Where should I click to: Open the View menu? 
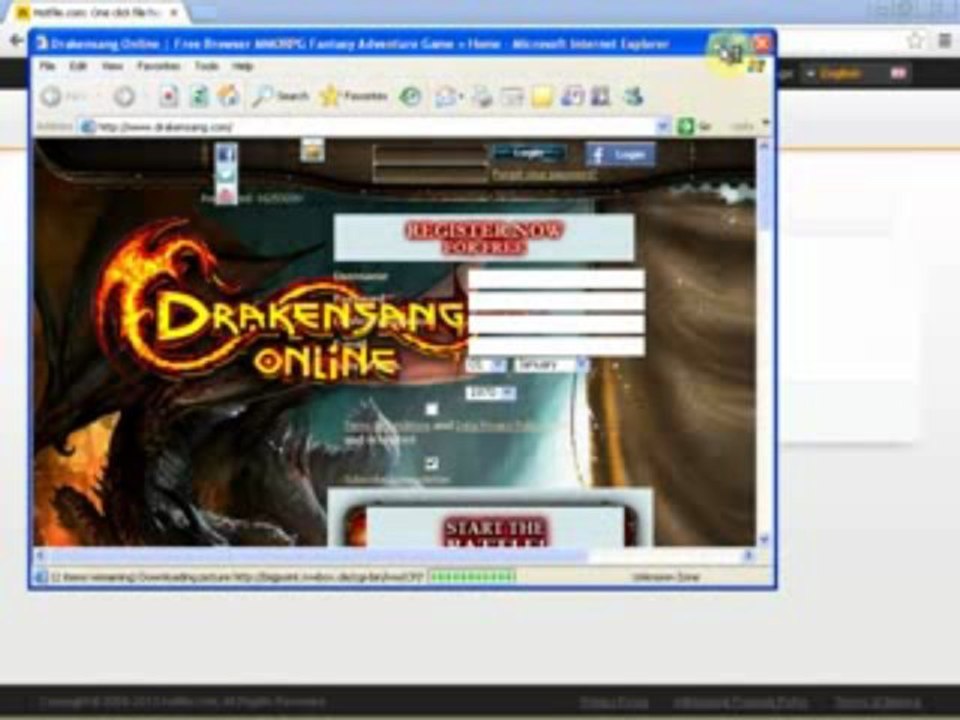click(x=112, y=66)
